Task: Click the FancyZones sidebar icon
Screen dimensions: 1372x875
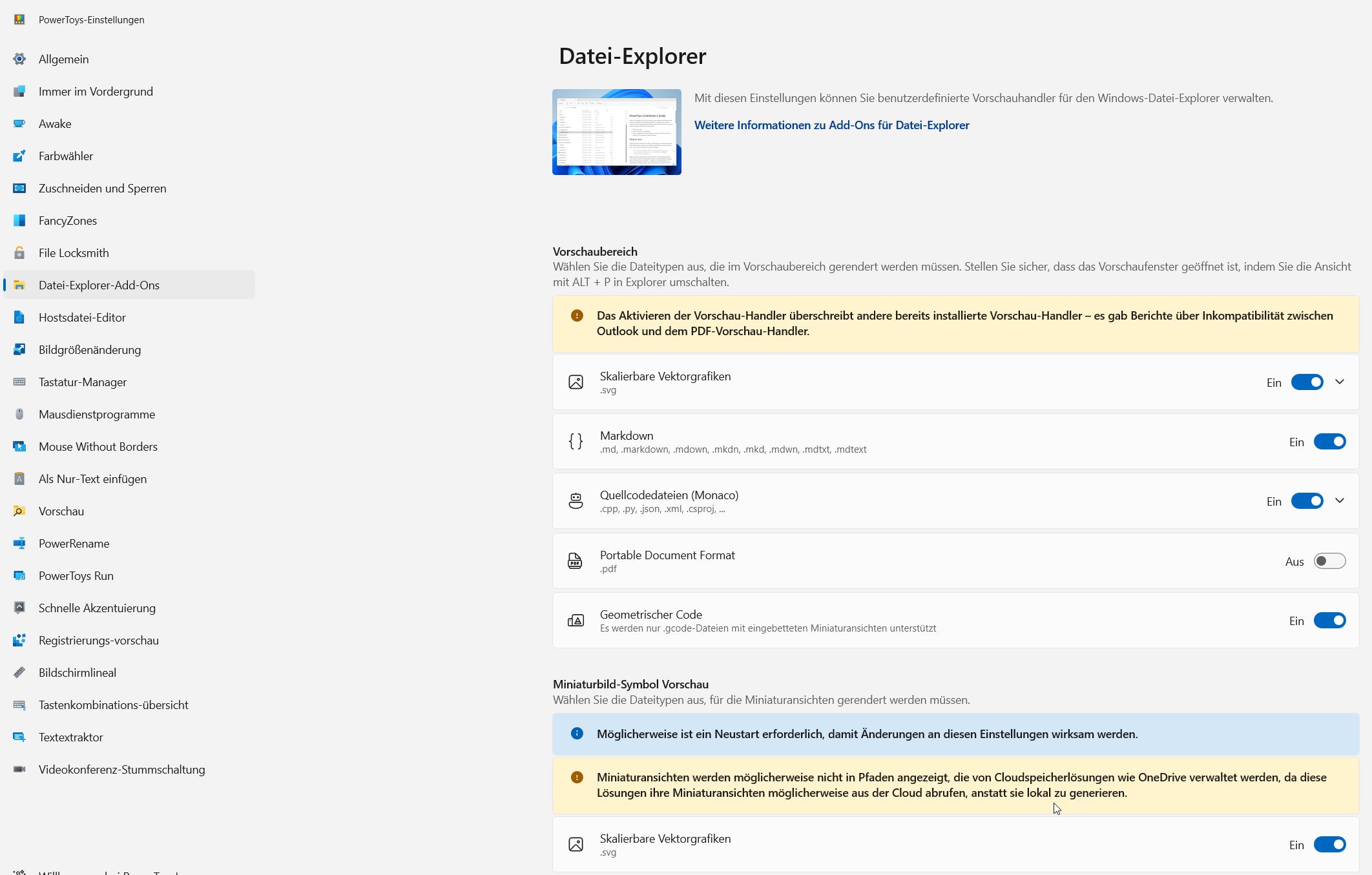Action: pos(19,221)
